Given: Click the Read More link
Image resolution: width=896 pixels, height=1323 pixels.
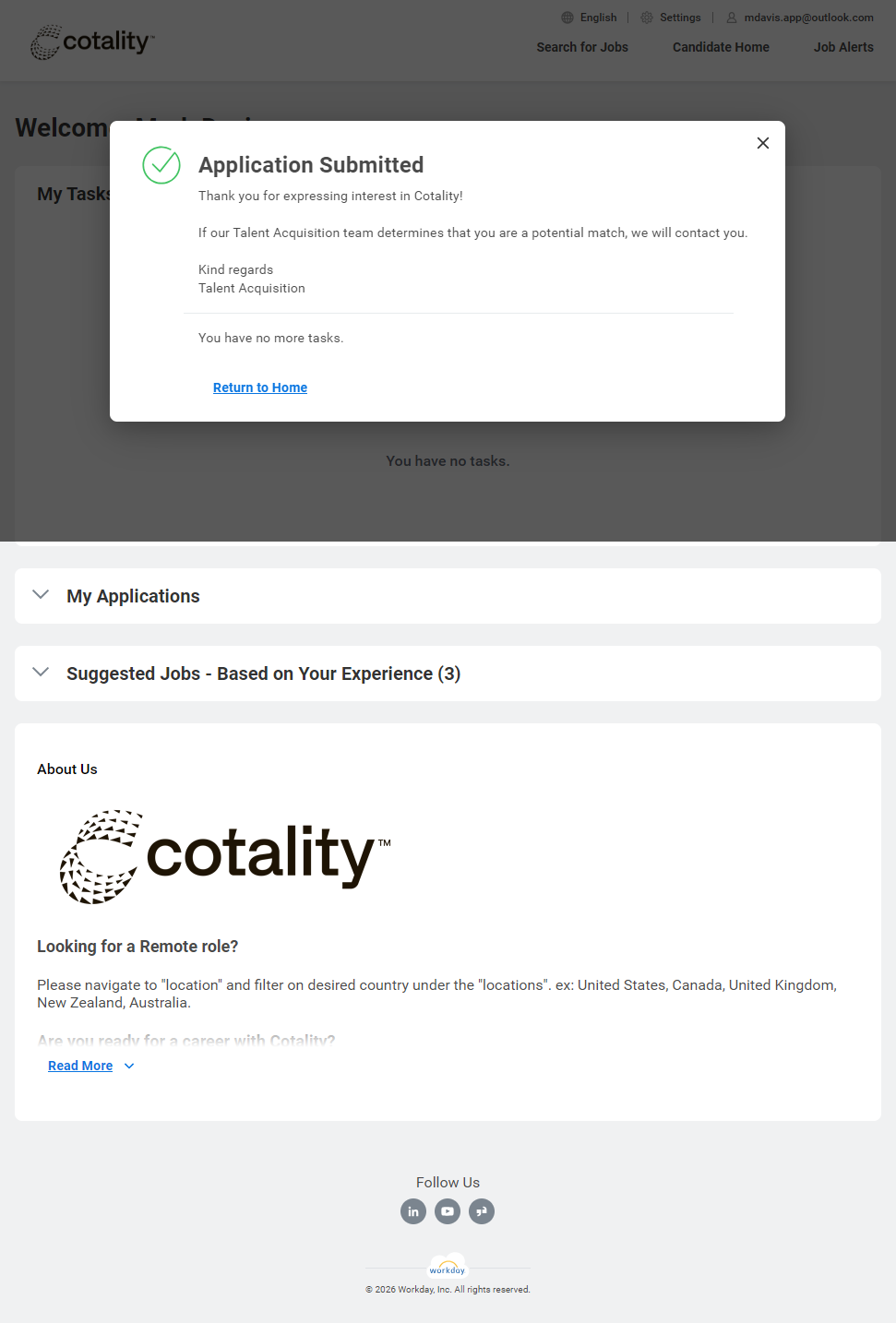Looking at the screenshot, I should [x=80, y=1066].
